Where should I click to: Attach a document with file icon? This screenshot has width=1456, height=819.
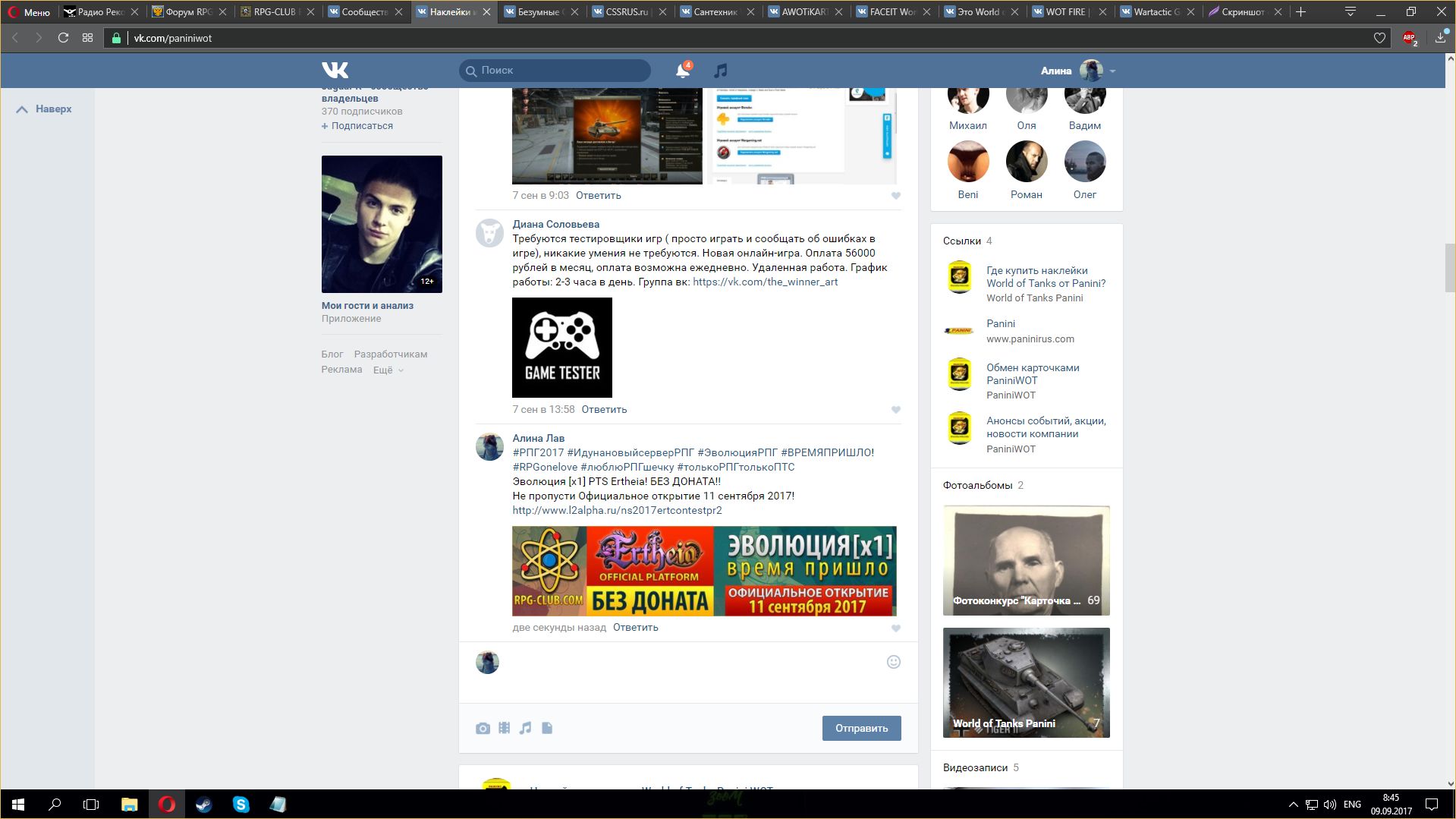(547, 728)
